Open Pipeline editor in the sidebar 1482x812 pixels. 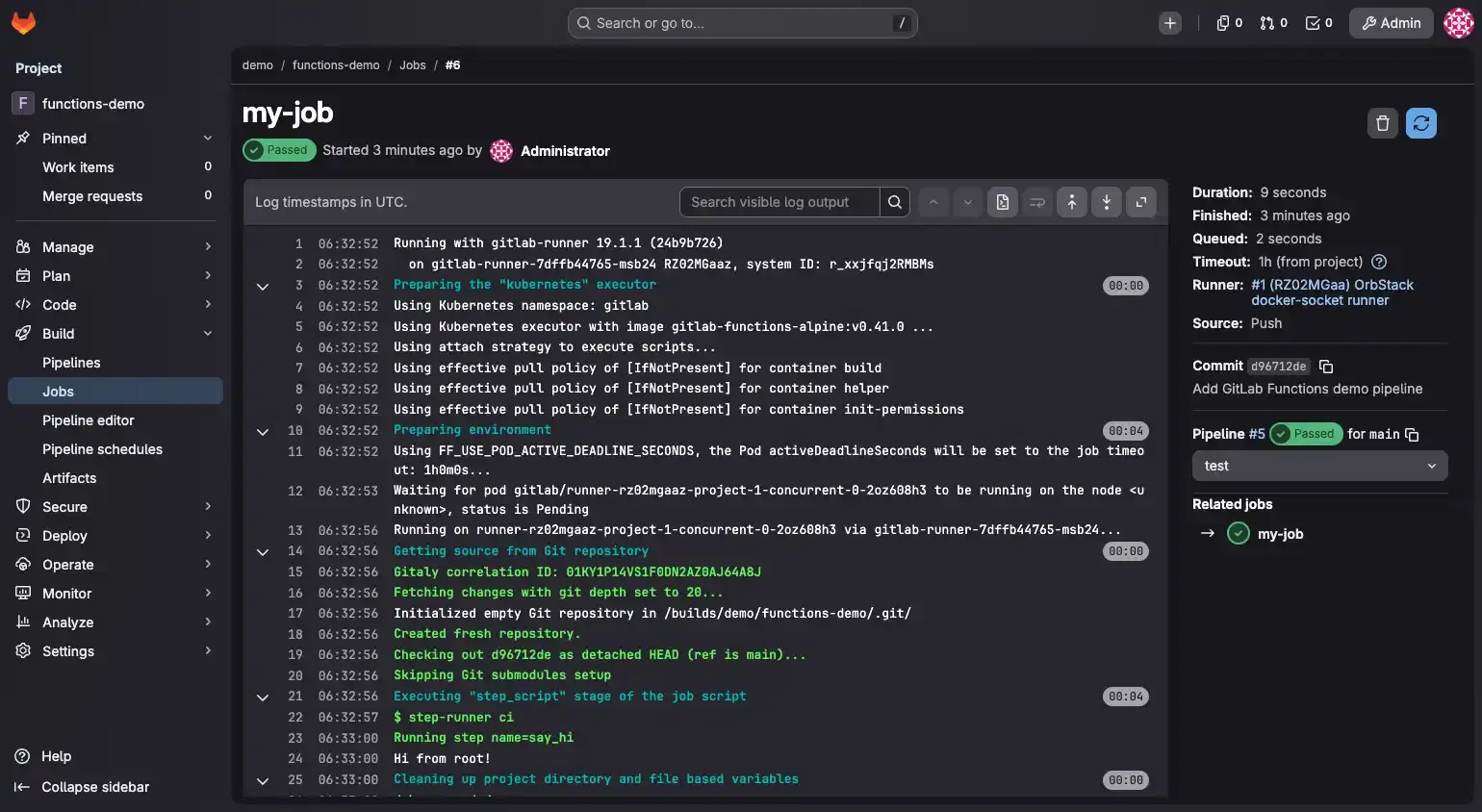(x=115, y=420)
